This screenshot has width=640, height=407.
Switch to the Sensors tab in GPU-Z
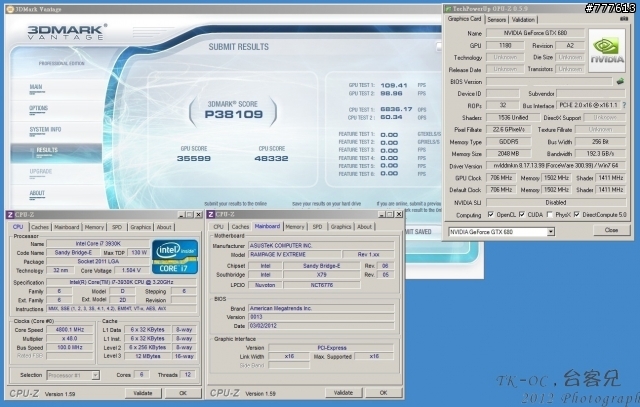[496, 20]
